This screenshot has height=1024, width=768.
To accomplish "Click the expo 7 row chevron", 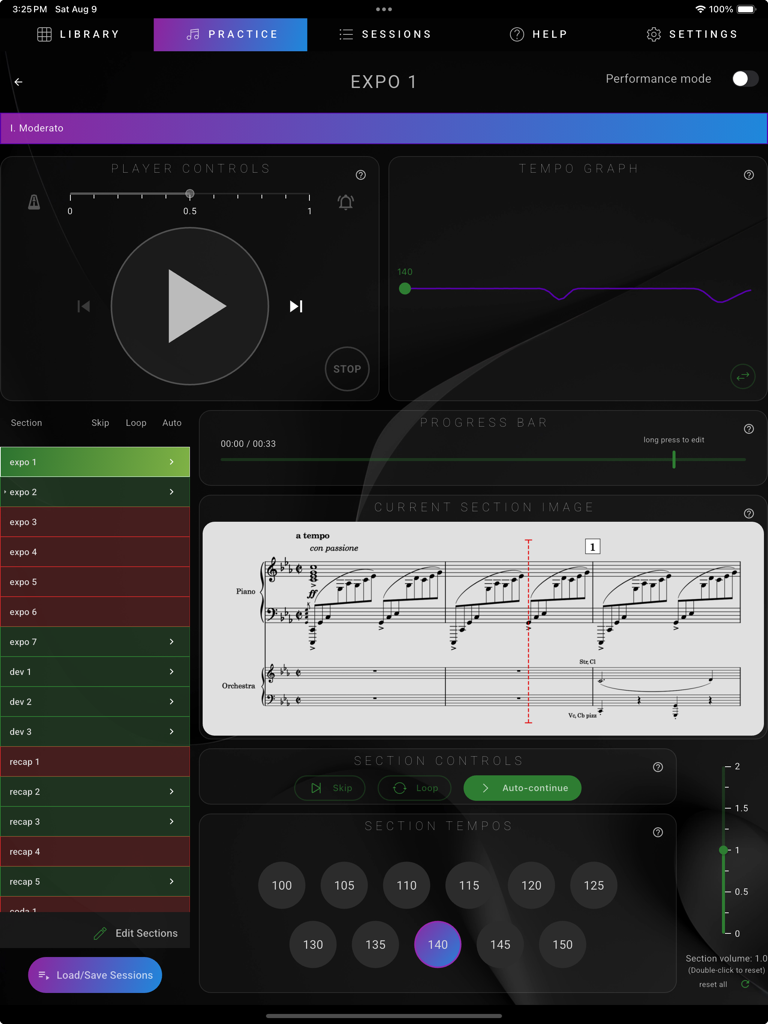I will (x=172, y=642).
